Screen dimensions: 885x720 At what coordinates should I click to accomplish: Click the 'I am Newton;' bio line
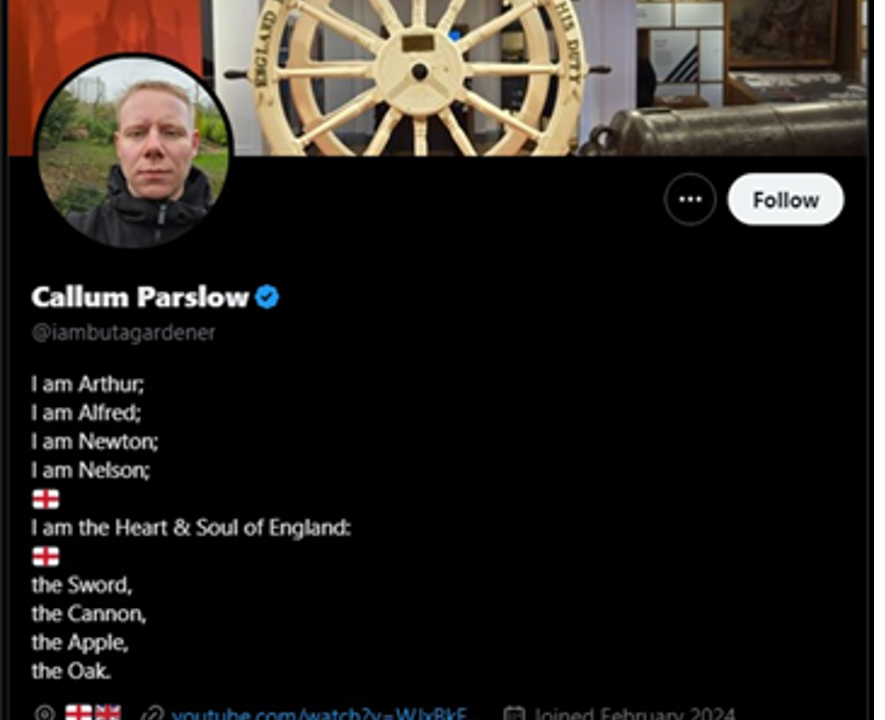94,441
